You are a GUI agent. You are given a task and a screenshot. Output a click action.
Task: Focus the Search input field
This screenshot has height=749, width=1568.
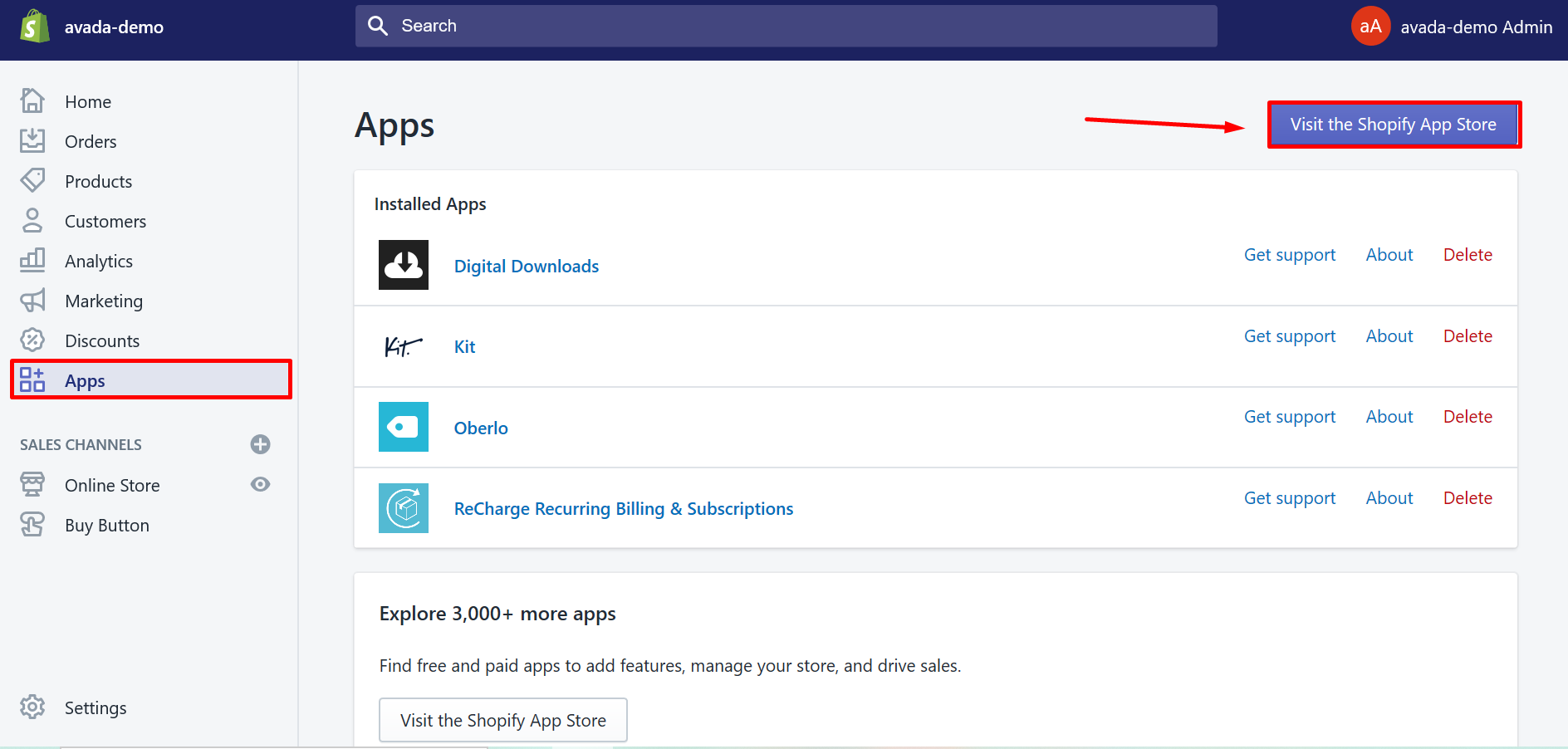[786, 26]
